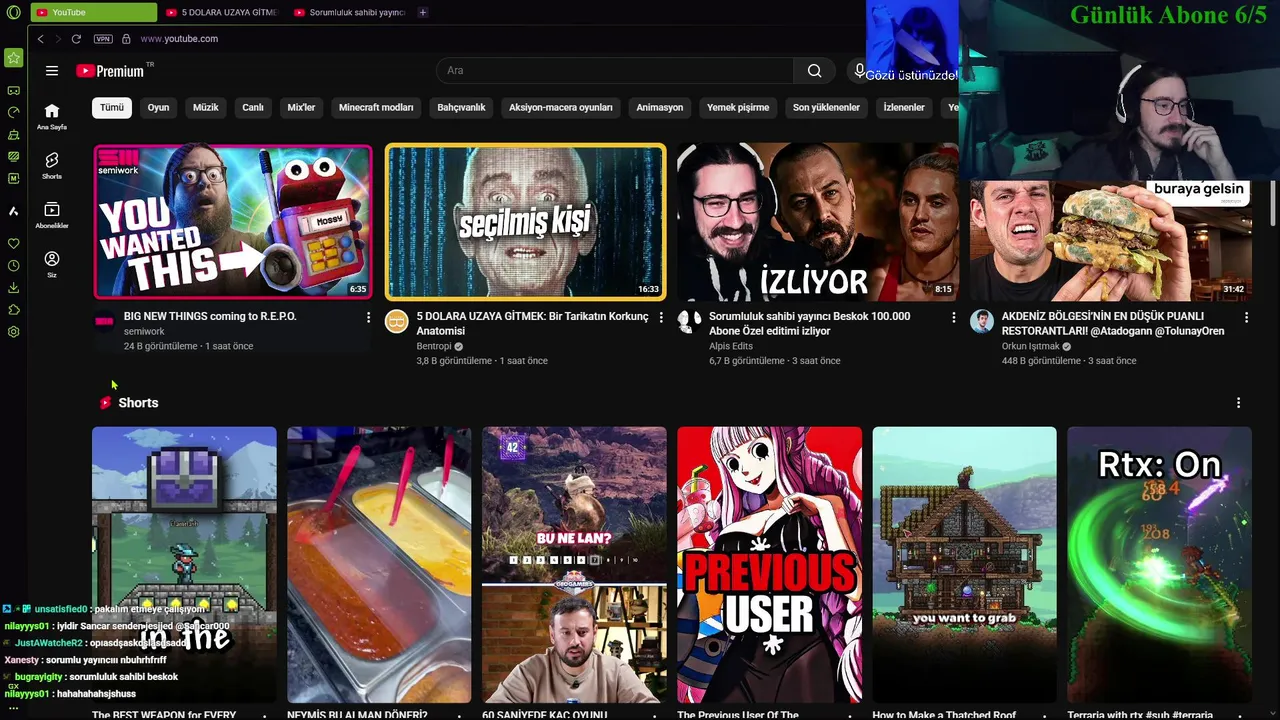Play the YOU WANTED THIS thumbnail
Screen dimensions: 1280x720
[x=232, y=222]
